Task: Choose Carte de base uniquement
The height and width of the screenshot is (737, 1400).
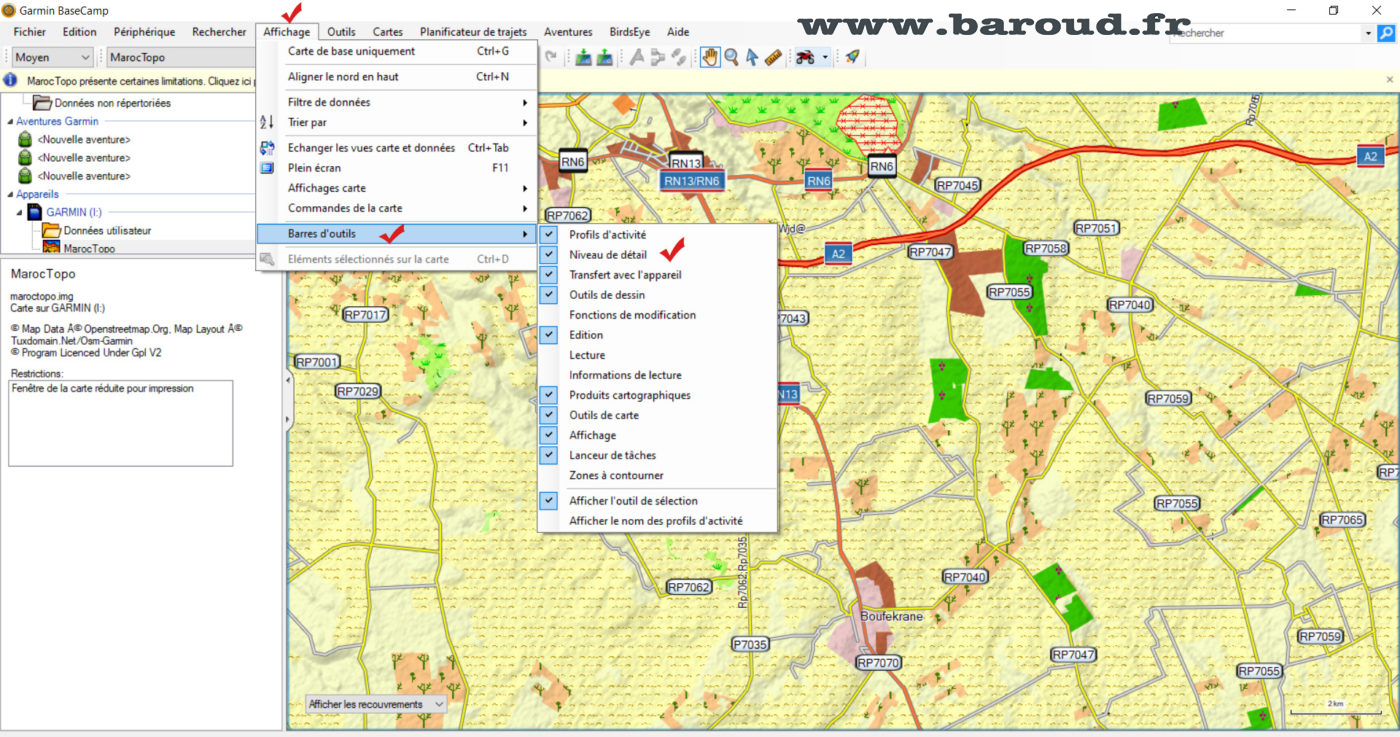Action: [396, 51]
